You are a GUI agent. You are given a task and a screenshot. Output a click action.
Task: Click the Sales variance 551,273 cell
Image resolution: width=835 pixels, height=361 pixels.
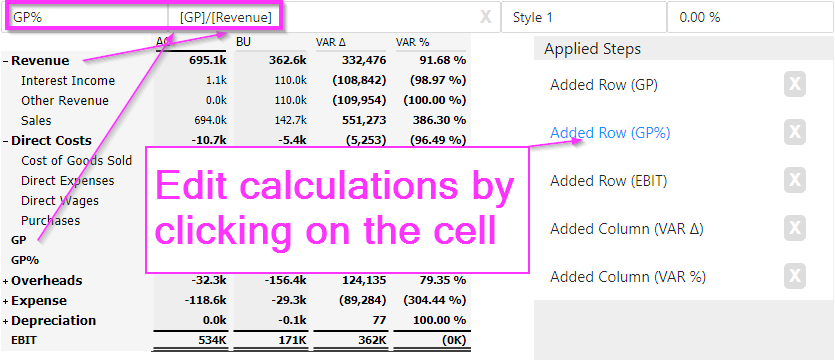point(365,121)
